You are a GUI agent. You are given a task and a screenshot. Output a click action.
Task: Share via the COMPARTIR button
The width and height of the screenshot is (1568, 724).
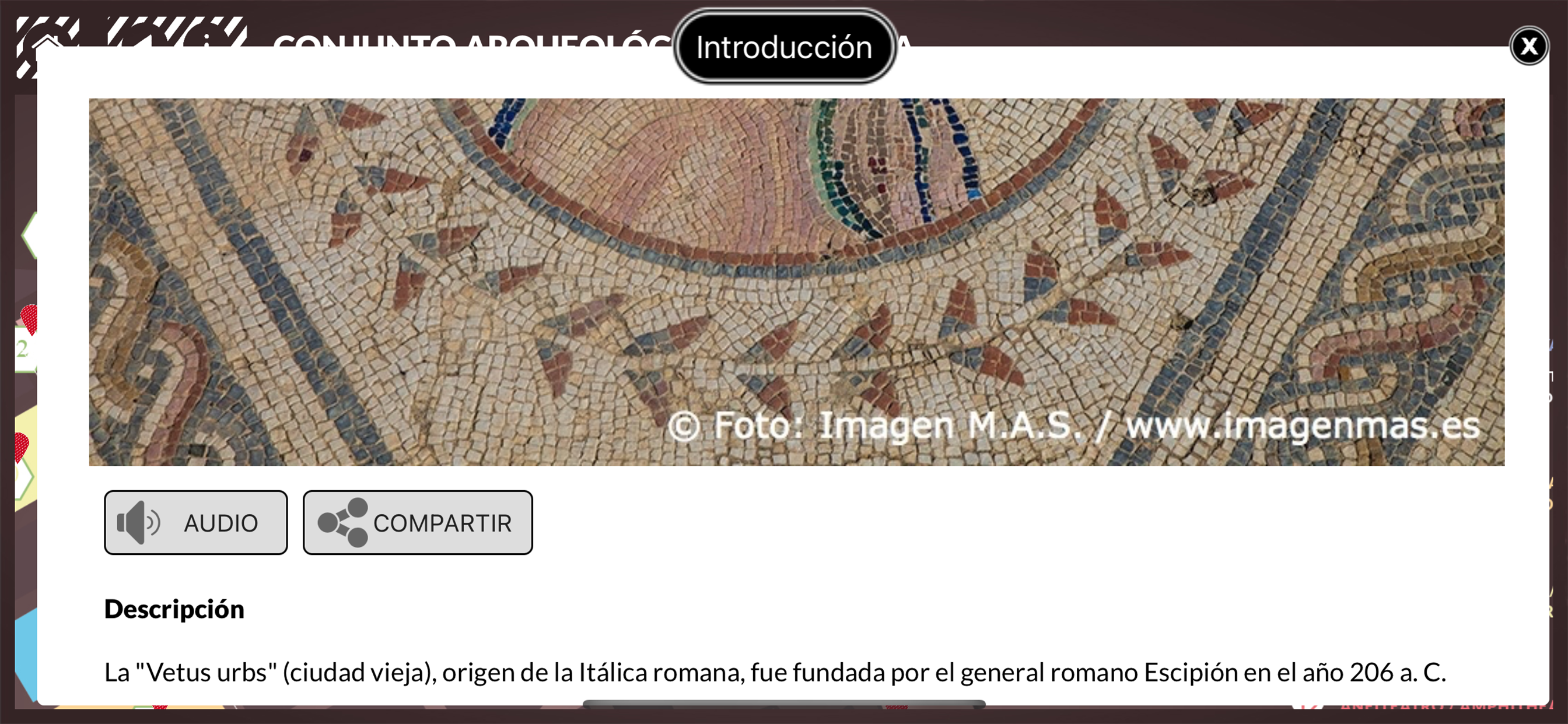(418, 523)
